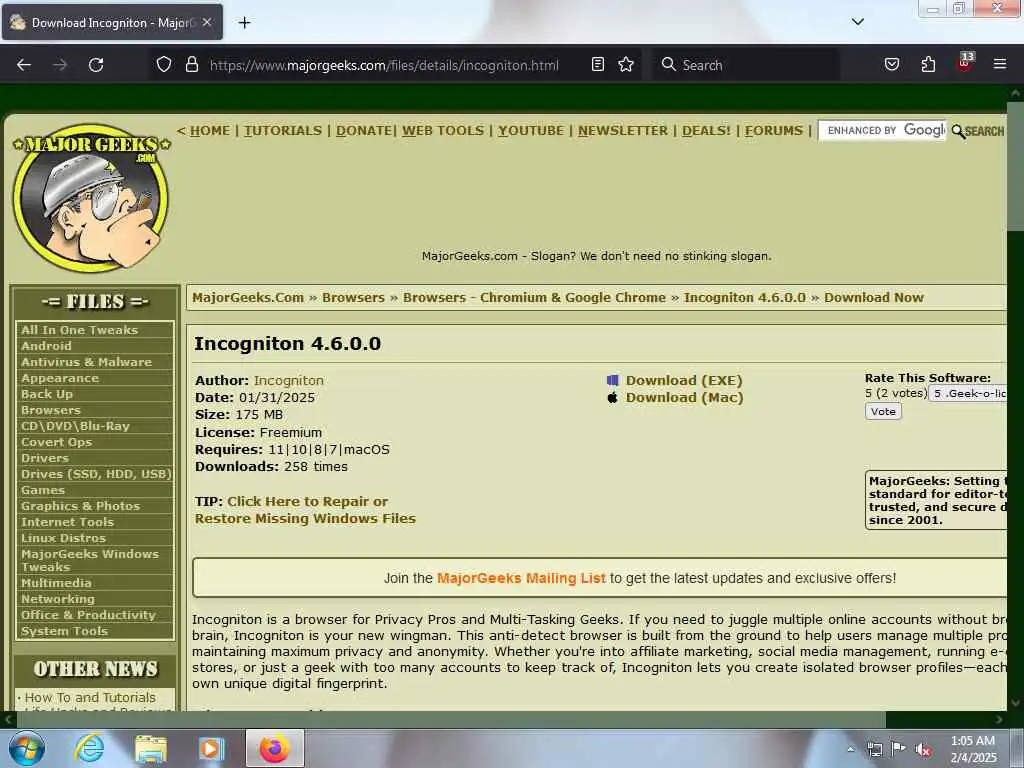Click the Browsers breadcrumb link
Screen dimensions: 1024x768
click(353, 298)
